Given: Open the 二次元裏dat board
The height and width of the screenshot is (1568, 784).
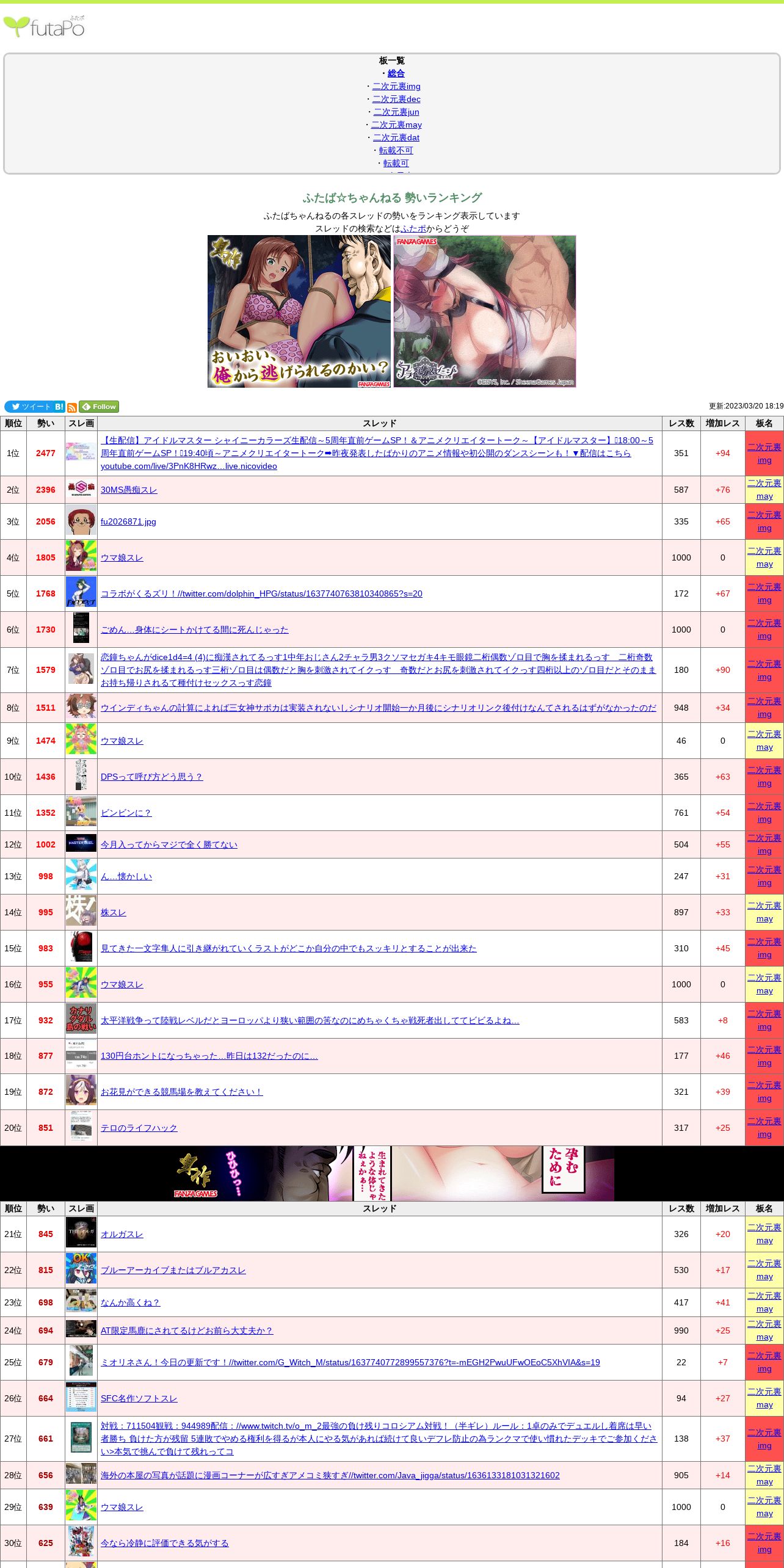Looking at the screenshot, I should click(x=396, y=137).
